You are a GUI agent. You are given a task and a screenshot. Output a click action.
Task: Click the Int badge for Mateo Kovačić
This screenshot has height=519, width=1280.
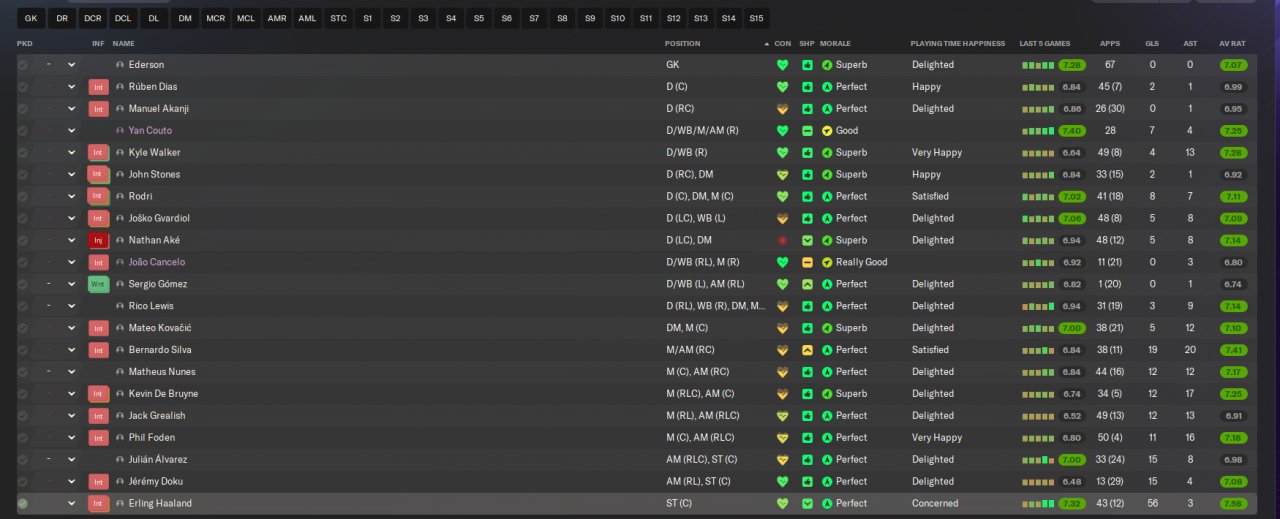coord(98,328)
